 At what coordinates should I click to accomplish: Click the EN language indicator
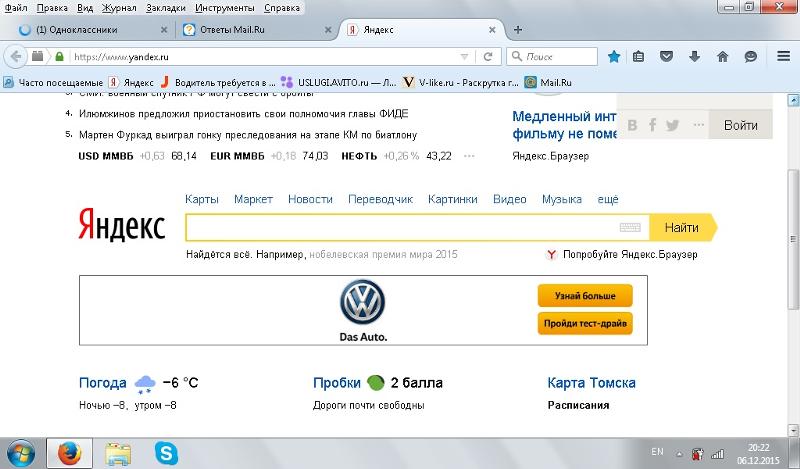pyautogui.click(x=657, y=452)
